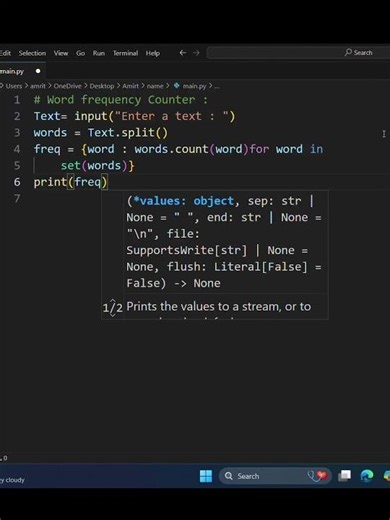Click the main.py breadcrumb with Python icon
The image size is (390, 520).
coord(190,86)
